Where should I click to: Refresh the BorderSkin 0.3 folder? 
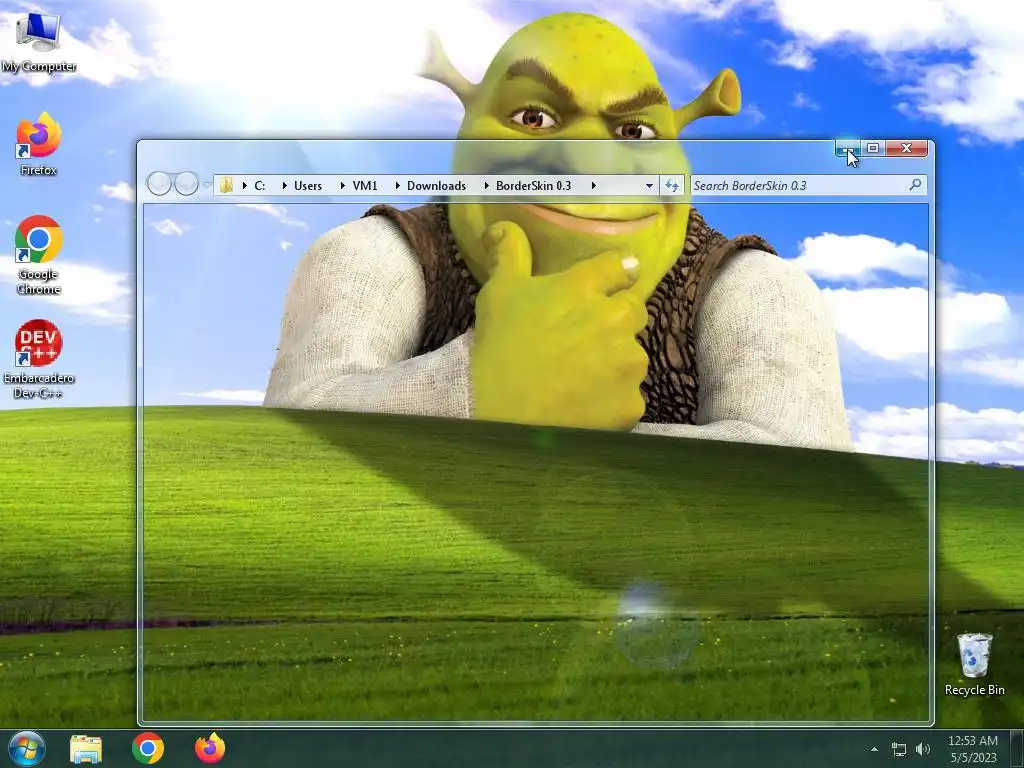click(671, 185)
